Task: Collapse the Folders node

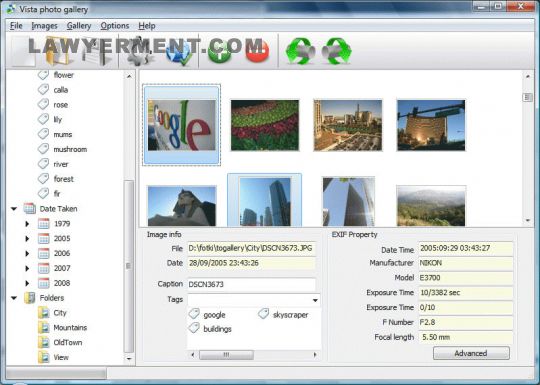Action: 14,298
